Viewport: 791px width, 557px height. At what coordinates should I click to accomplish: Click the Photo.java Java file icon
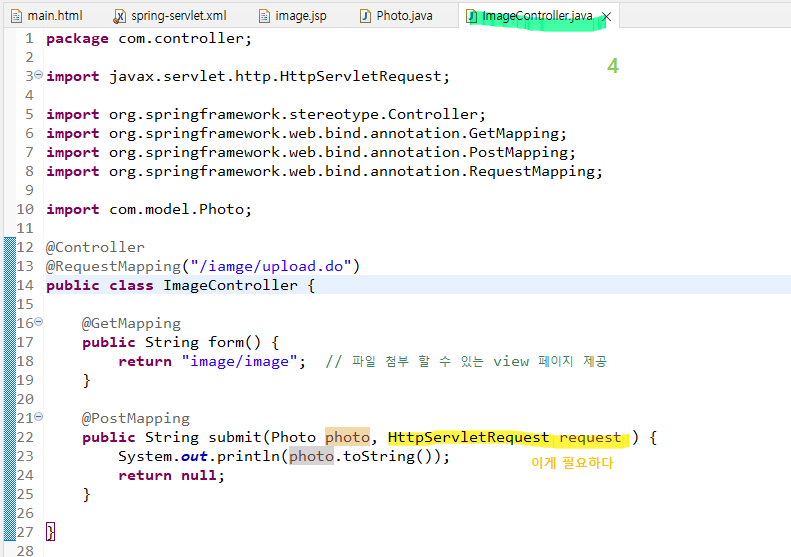(366, 16)
